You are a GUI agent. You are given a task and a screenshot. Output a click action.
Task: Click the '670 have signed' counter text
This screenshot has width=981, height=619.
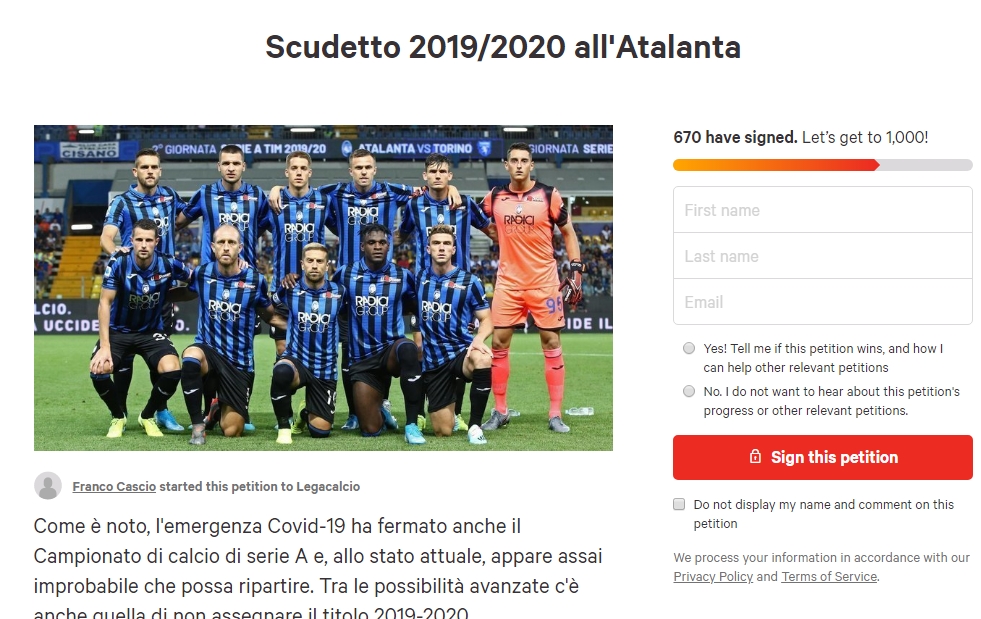tap(735, 137)
